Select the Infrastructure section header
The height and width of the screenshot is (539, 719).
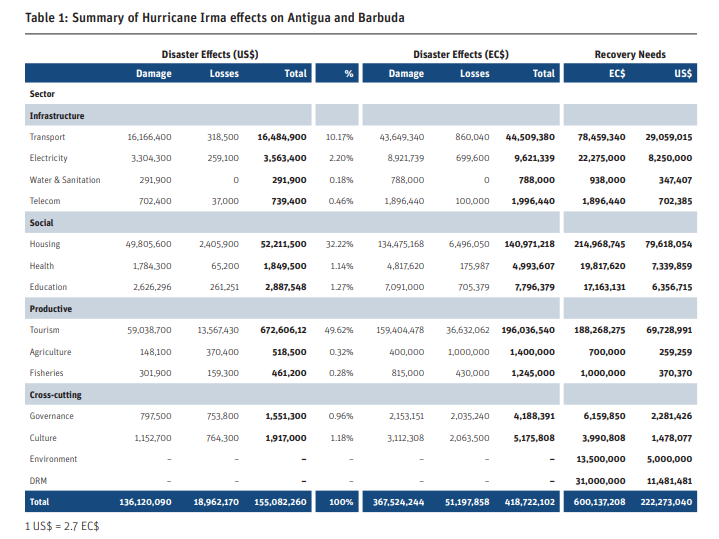[x=57, y=116]
